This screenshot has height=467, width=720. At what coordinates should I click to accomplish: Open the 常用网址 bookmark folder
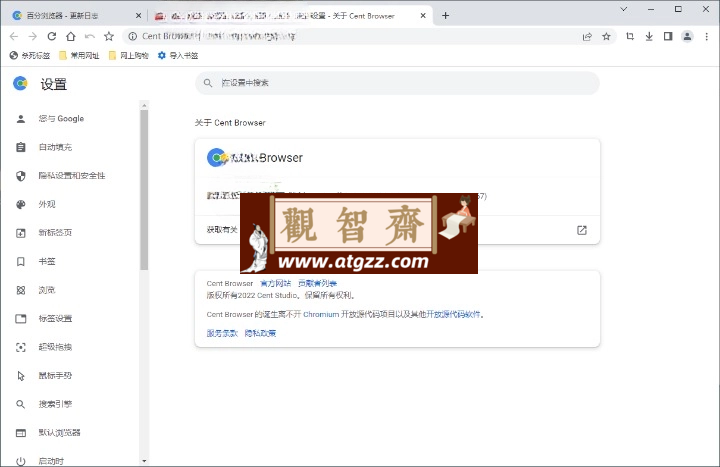click(79, 56)
